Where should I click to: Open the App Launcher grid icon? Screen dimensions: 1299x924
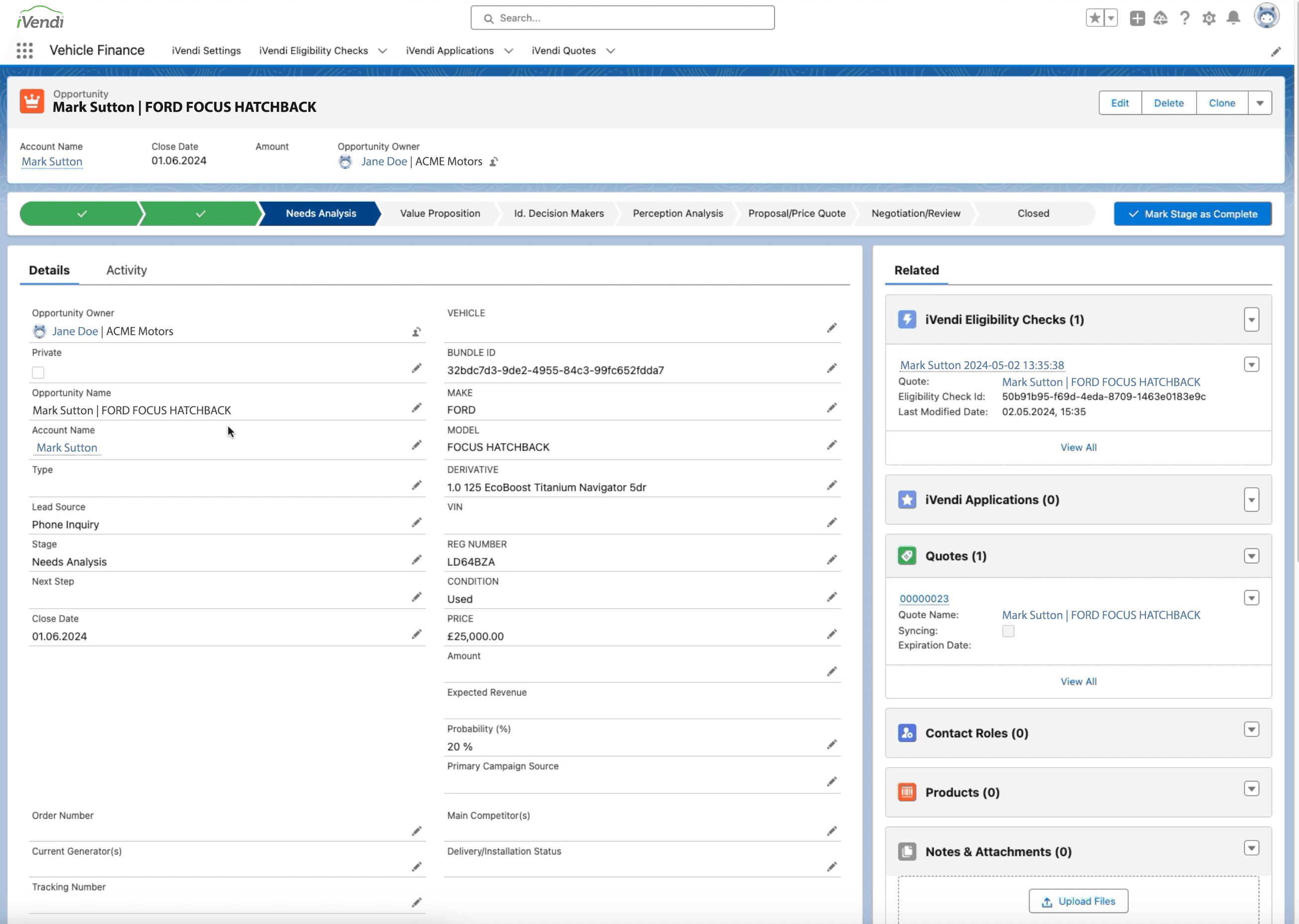[24, 51]
